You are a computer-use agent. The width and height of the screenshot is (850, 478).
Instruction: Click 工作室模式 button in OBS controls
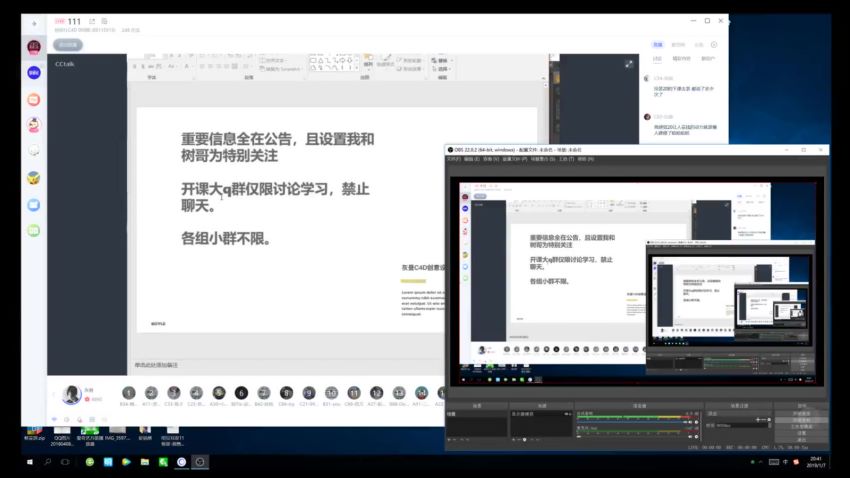click(802, 427)
